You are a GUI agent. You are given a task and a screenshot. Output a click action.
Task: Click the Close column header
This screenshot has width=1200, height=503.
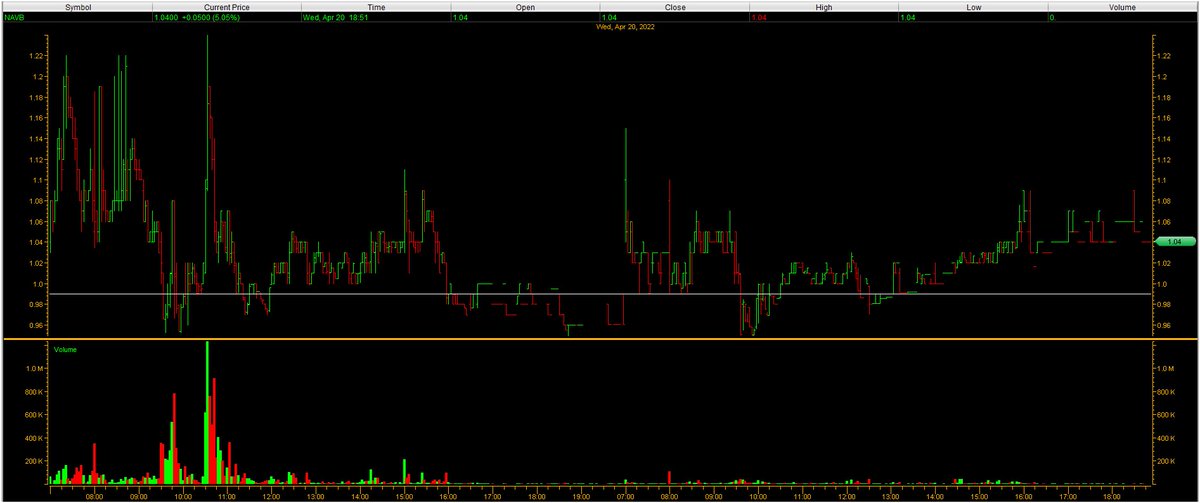coord(674,6)
